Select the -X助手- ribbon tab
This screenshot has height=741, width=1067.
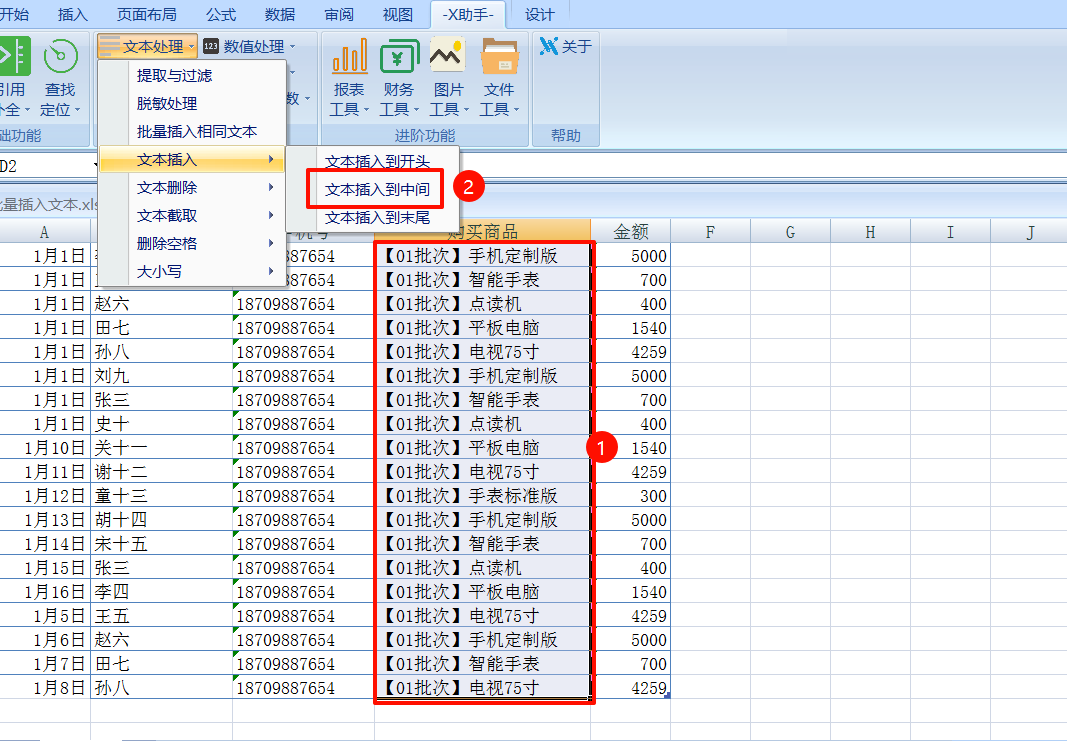[468, 14]
